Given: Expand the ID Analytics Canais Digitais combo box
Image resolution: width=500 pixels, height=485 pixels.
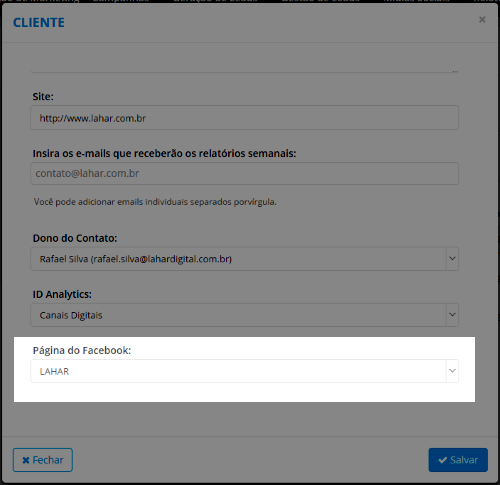Looking at the screenshot, I should point(245,315).
